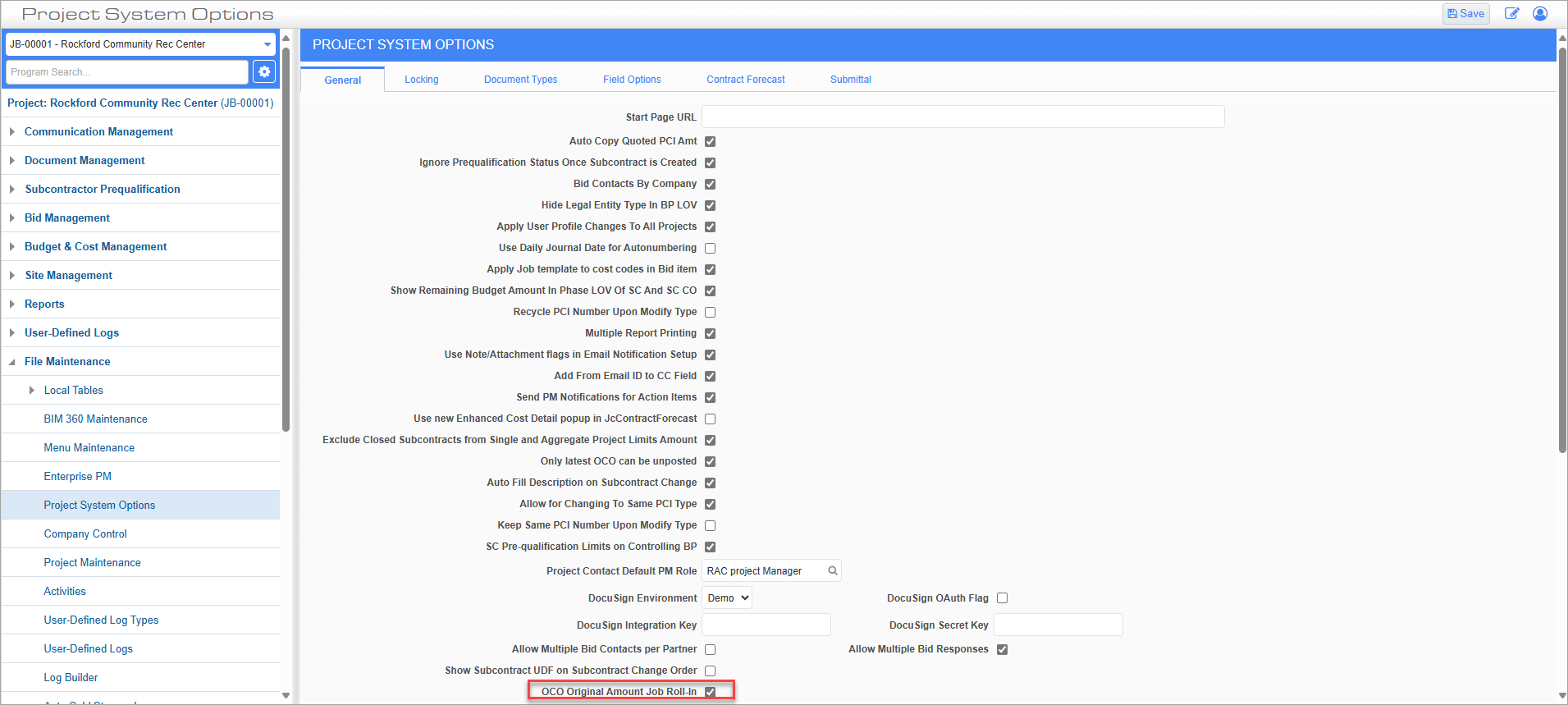
Task: Click the sidebar tree scrollbar
Action: click(x=286, y=238)
